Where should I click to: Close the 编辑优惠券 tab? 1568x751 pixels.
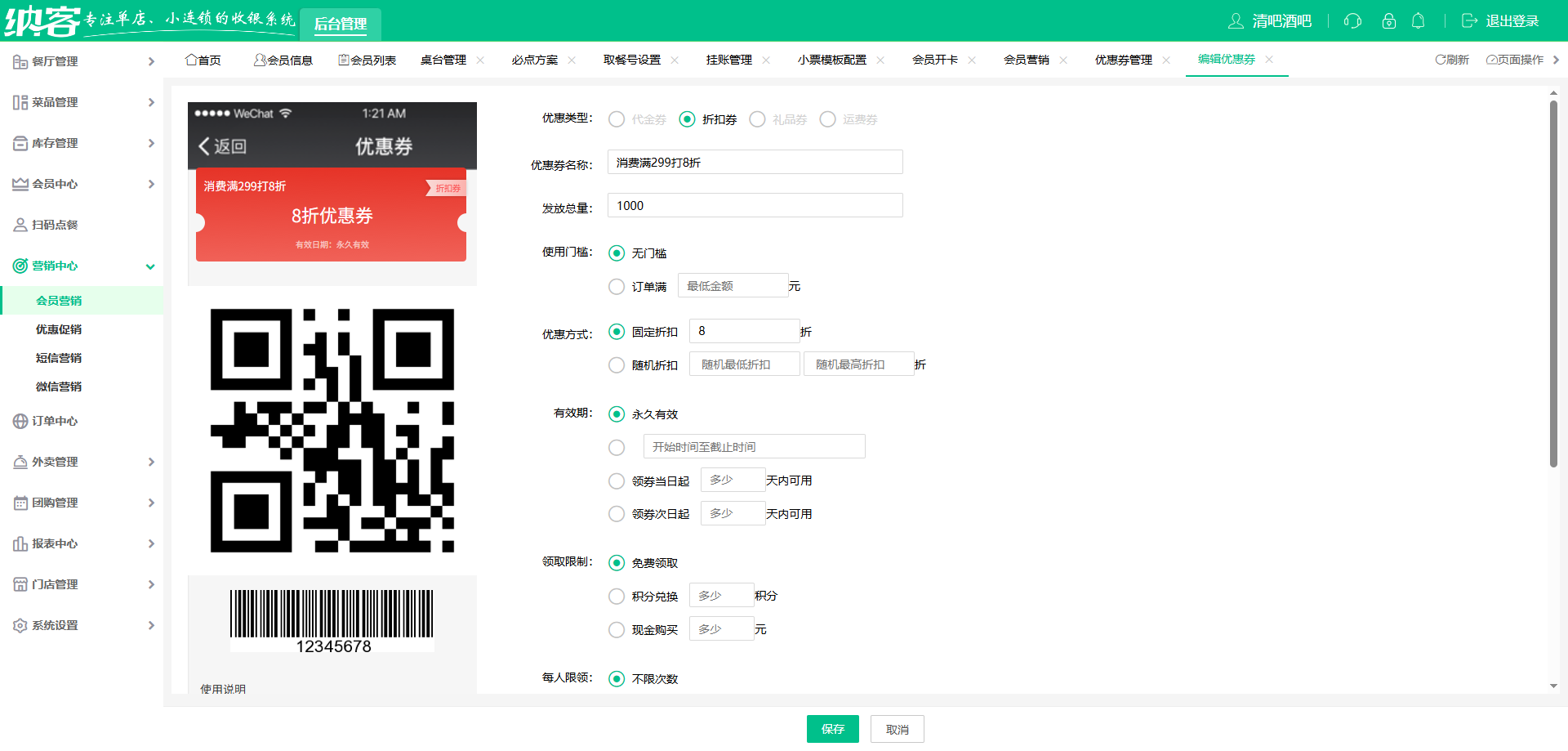(1269, 59)
